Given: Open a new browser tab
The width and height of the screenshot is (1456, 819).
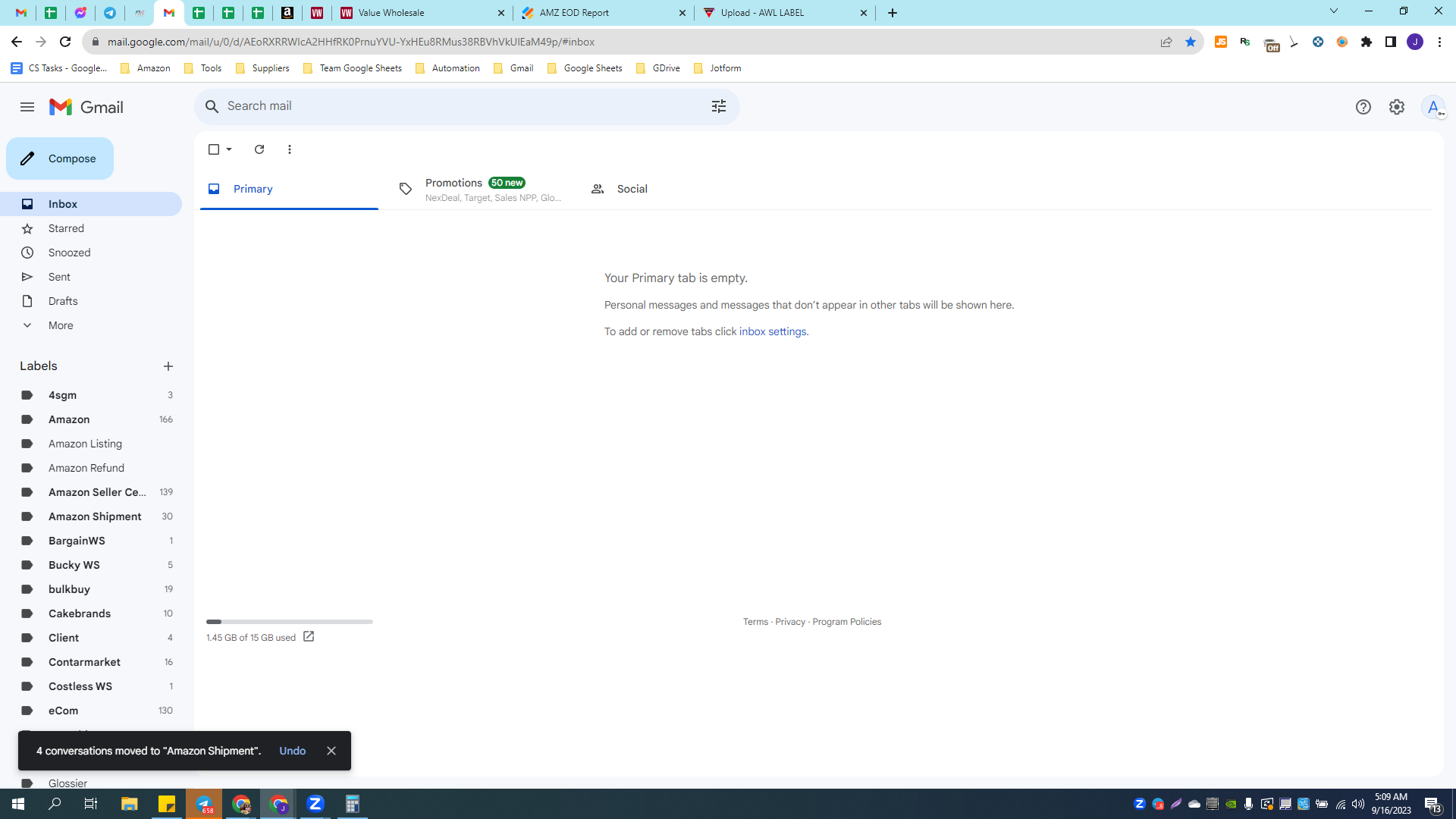Looking at the screenshot, I should coord(893,13).
